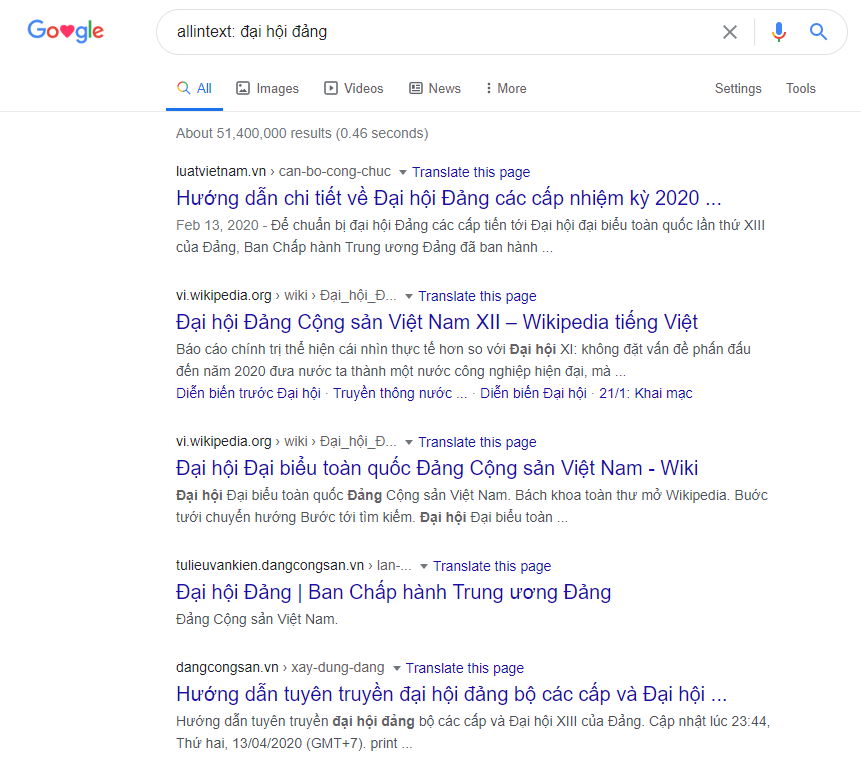Start a voice search with the microphone icon

point(778,31)
